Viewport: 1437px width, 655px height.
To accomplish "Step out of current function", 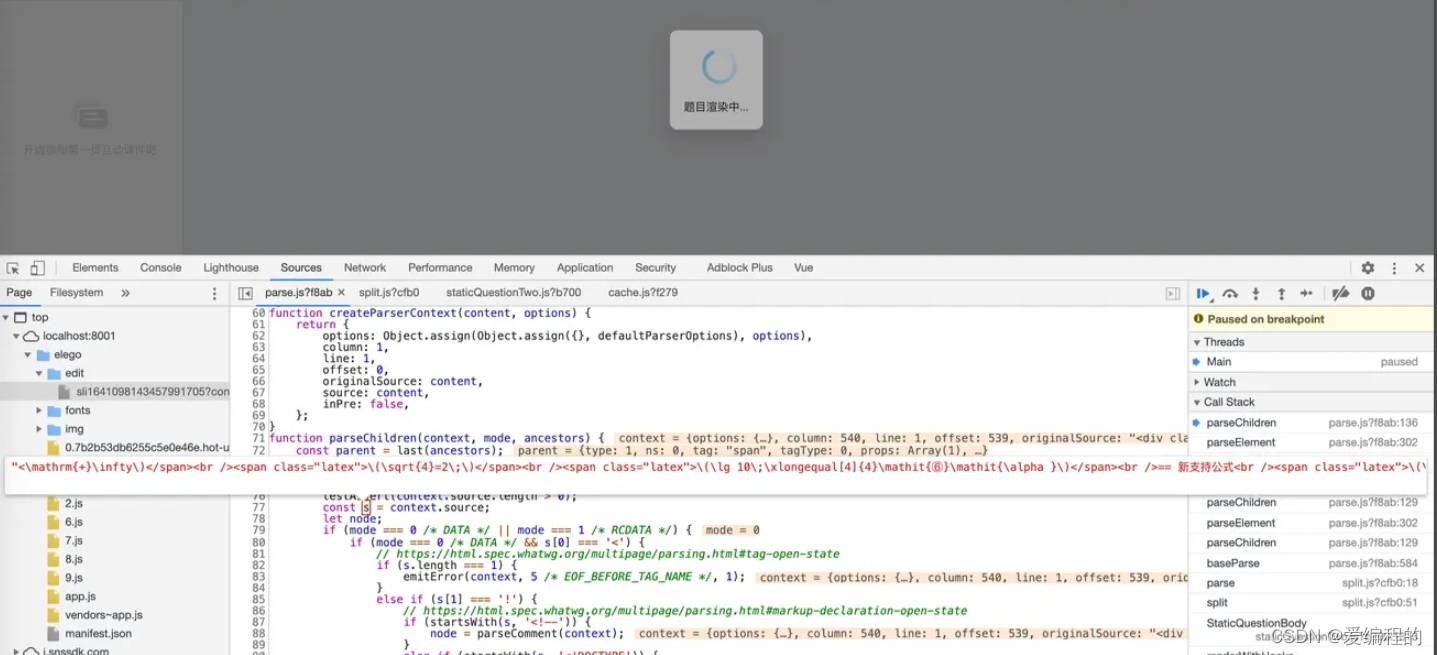I will [x=1281, y=293].
